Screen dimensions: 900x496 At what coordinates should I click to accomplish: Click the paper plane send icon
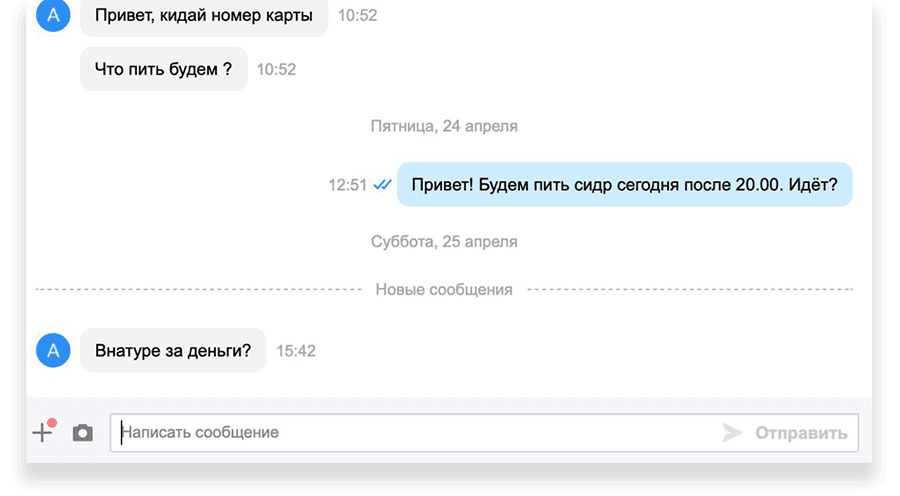pos(732,433)
